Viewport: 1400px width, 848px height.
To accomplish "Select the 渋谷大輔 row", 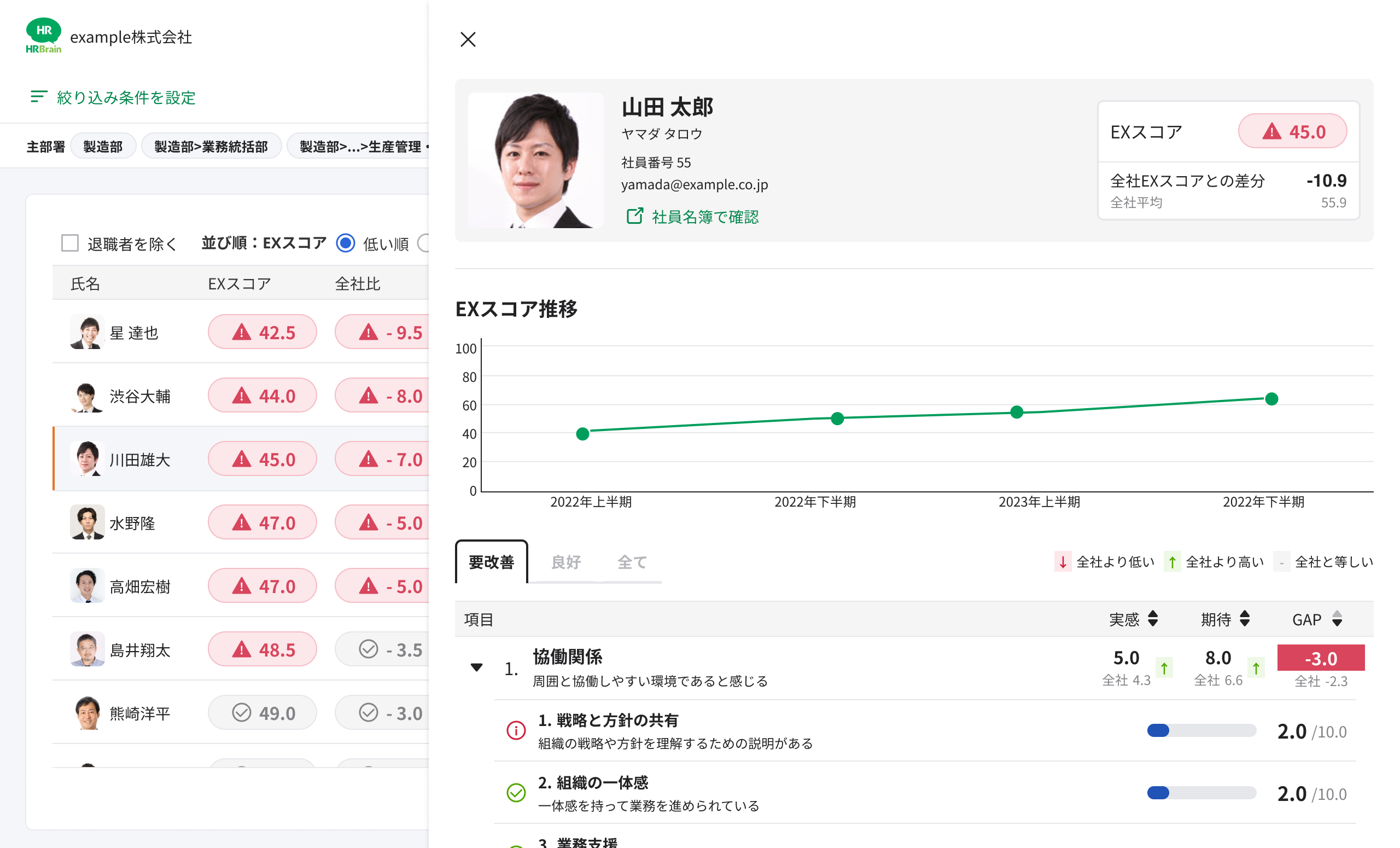I will (240, 395).
